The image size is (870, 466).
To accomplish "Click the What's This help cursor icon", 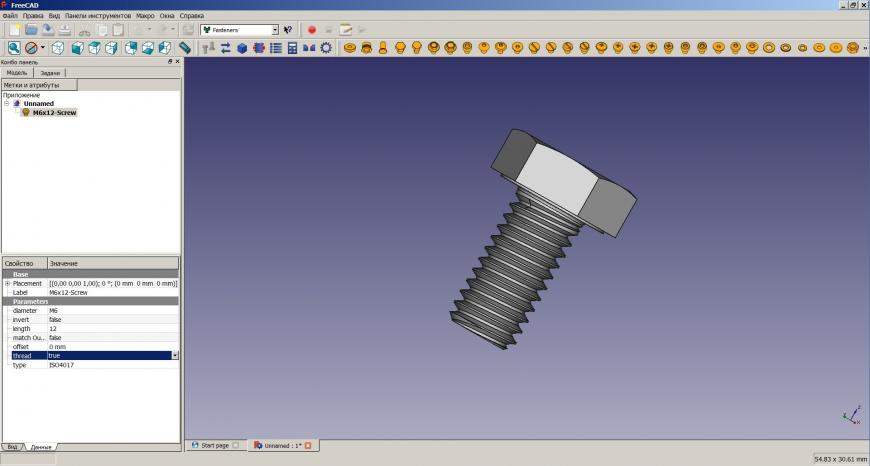I will point(289,30).
